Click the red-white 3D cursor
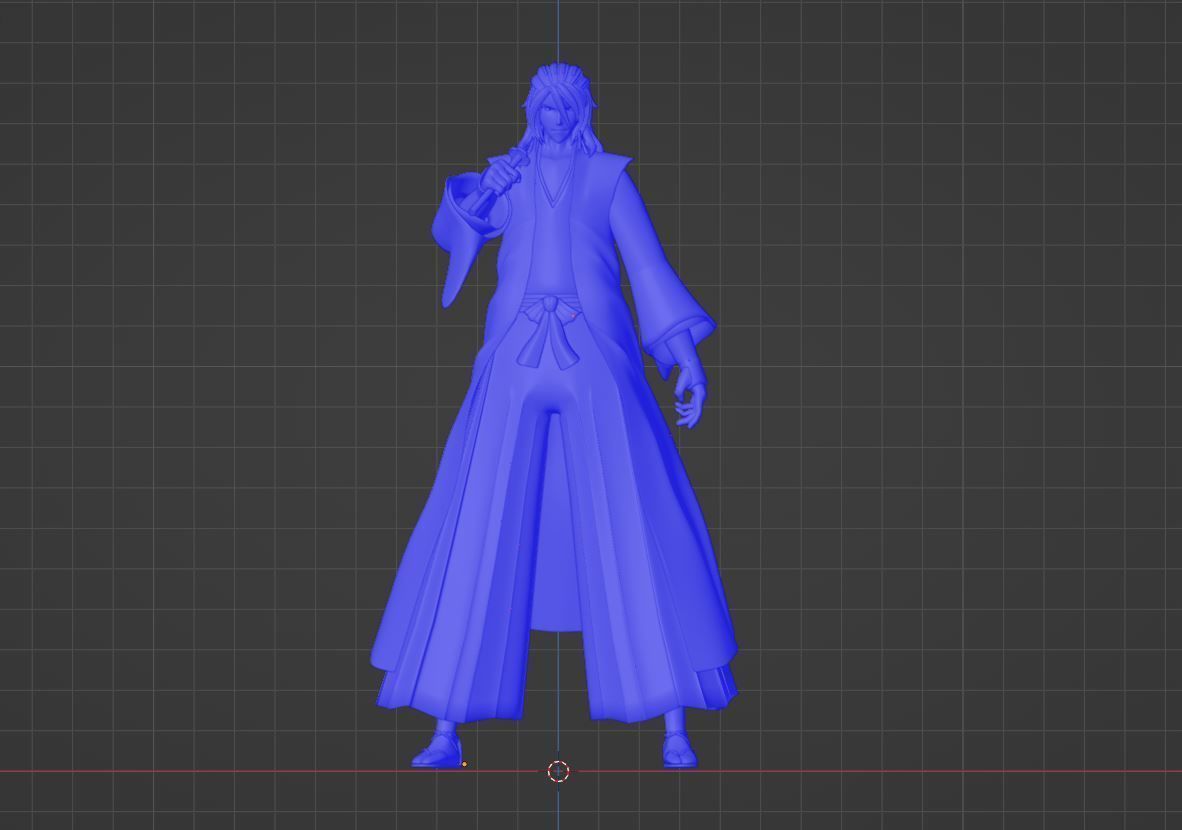 click(x=558, y=771)
